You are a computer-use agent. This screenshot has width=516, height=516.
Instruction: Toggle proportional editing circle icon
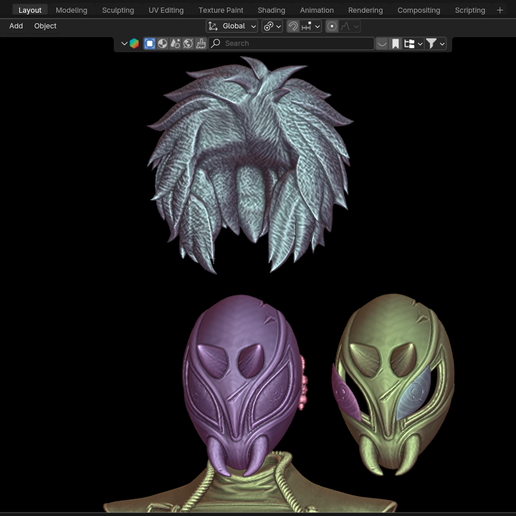click(332, 26)
